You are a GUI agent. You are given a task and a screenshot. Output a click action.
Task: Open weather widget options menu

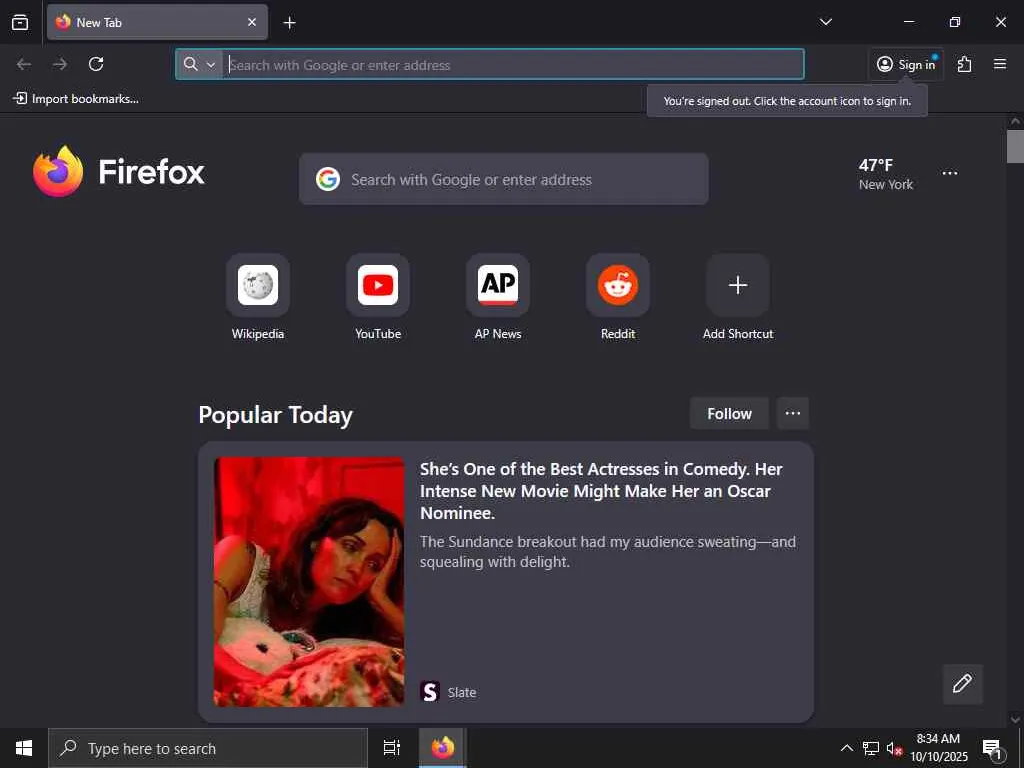click(x=950, y=173)
